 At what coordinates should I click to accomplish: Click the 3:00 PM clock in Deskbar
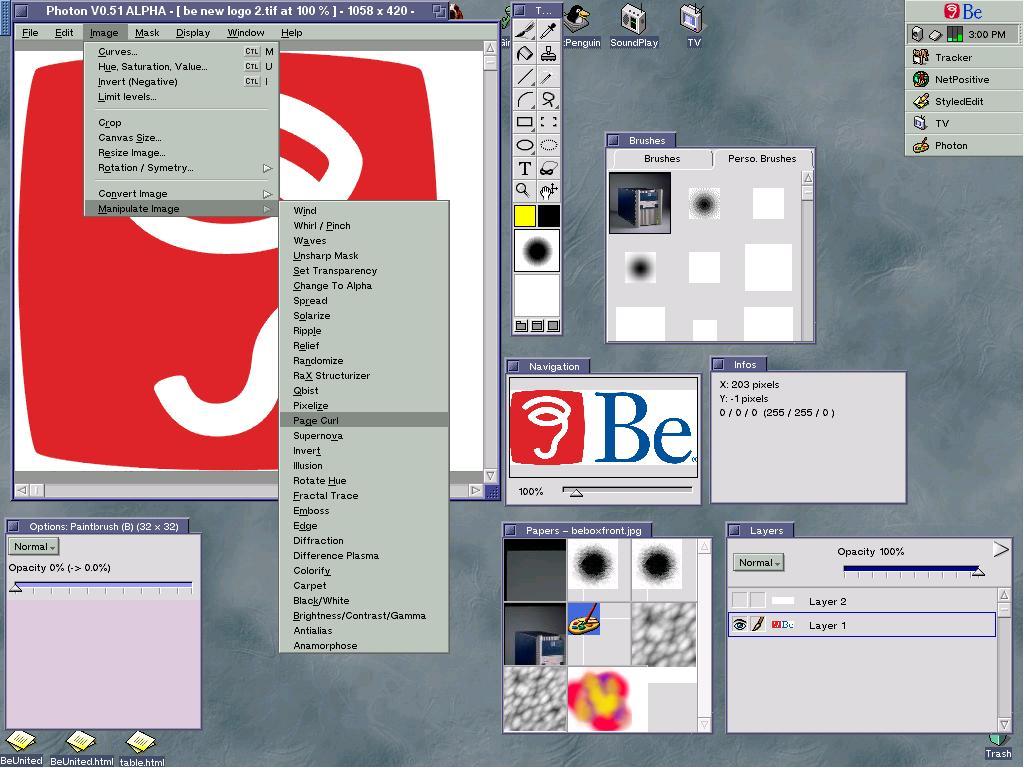point(987,35)
